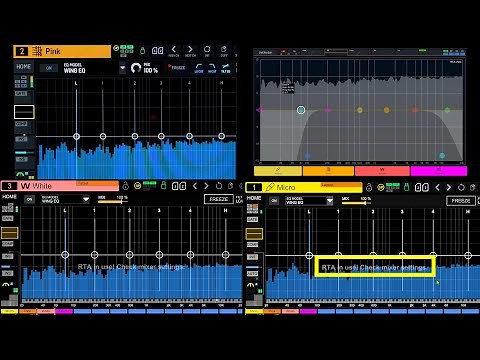Click FREEZE button in White panel
480x360 pixels.
pyautogui.click(x=218, y=199)
